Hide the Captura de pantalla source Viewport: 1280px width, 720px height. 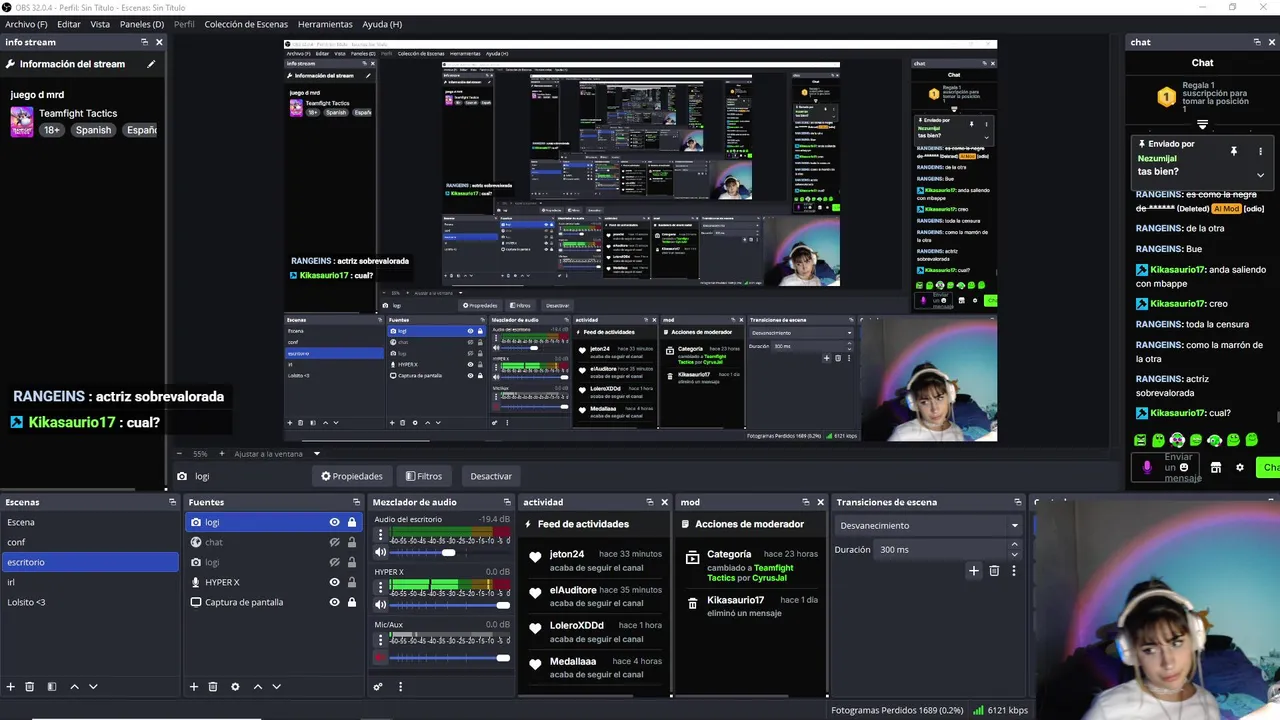334,602
